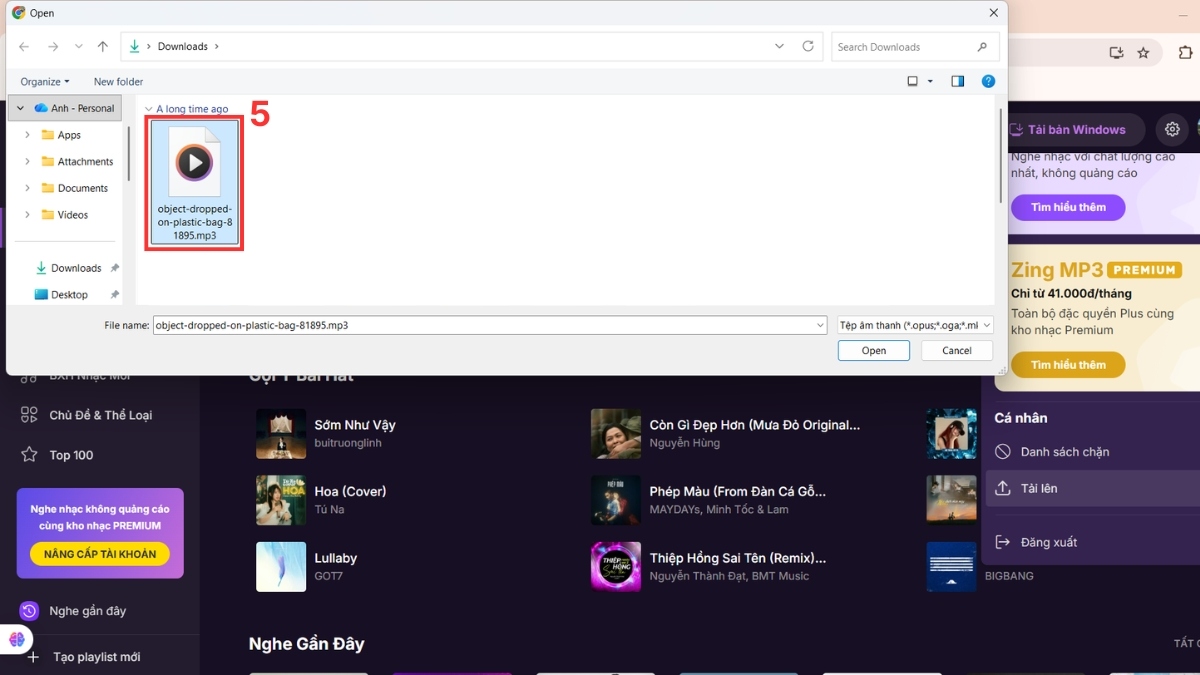Open Zing MP3 settings gear
The height and width of the screenshot is (675, 1200).
coord(1172,129)
